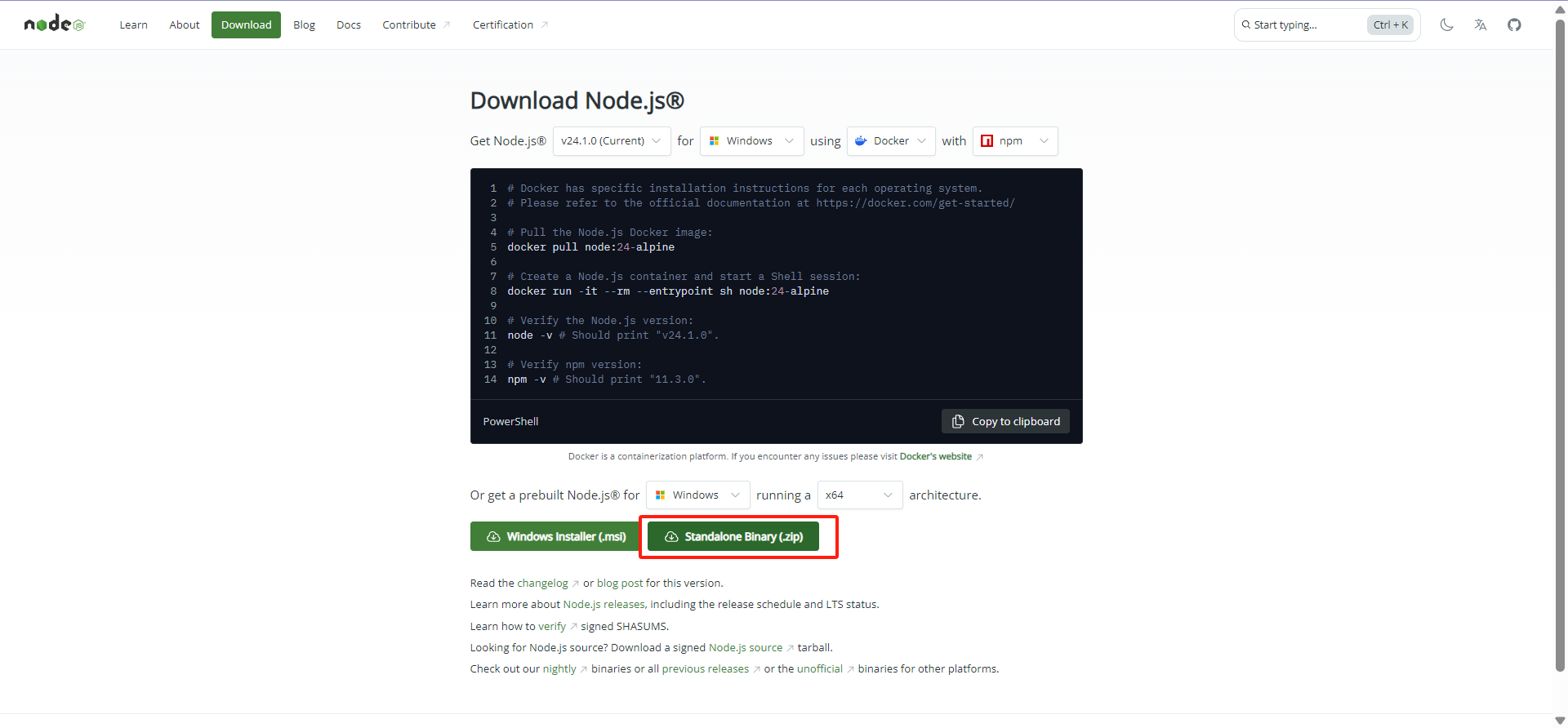Image resolution: width=1568 pixels, height=728 pixels.
Task: Open the Node.js source link
Action: click(746, 647)
